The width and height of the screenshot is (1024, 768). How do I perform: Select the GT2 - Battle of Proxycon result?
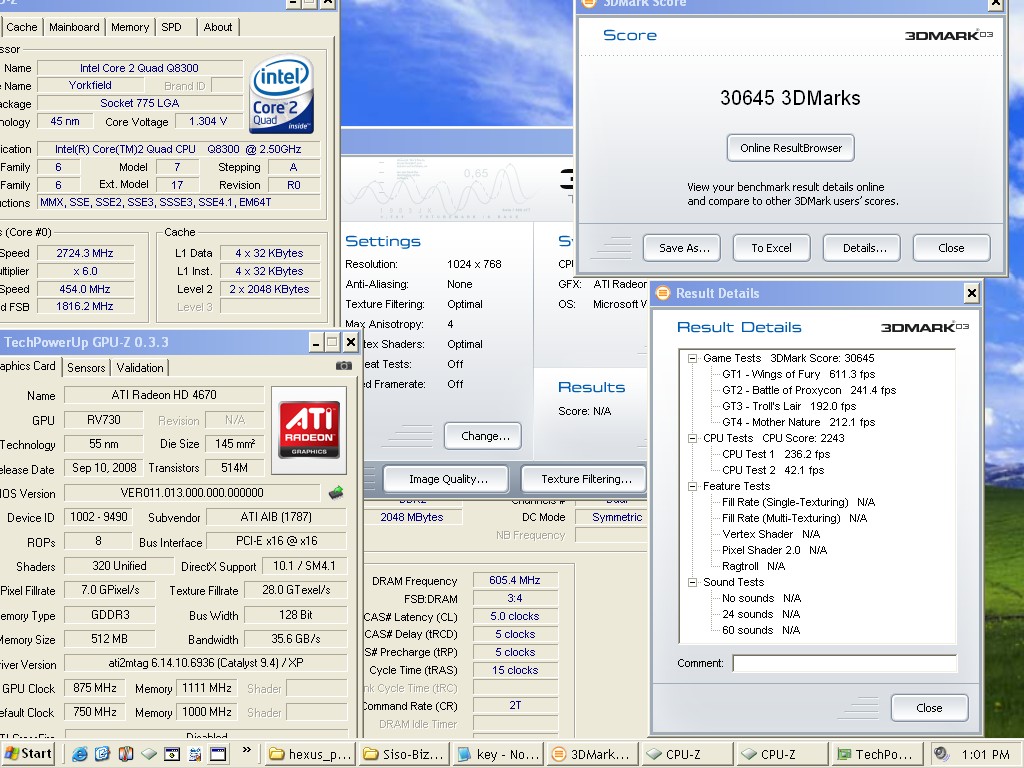(x=808, y=390)
